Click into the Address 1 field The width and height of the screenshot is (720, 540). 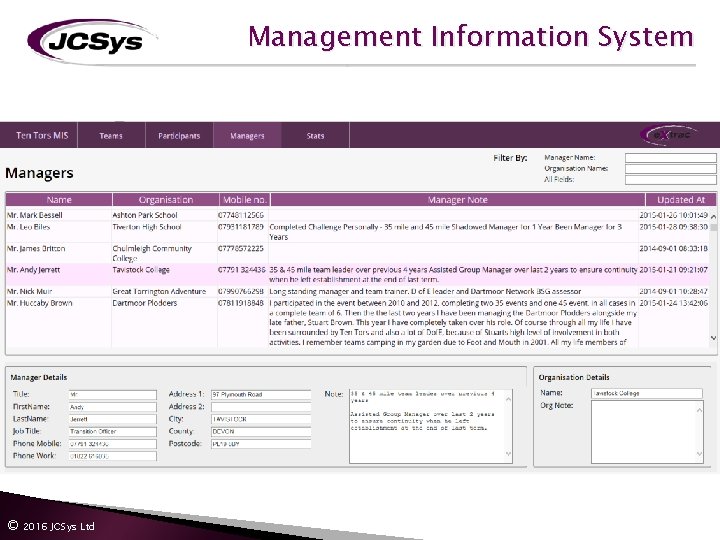point(261,394)
